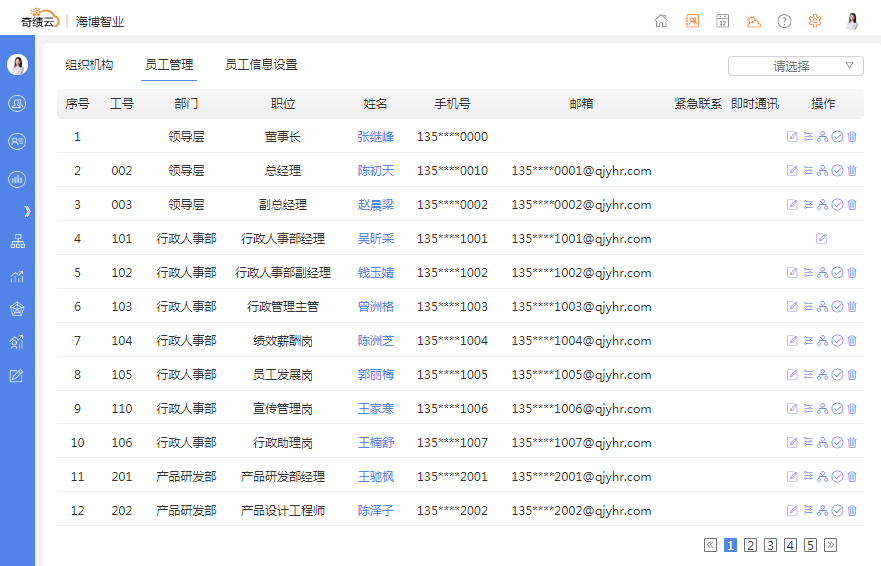Click position cell 产品设计工程师
The image size is (881, 566).
point(283,511)
